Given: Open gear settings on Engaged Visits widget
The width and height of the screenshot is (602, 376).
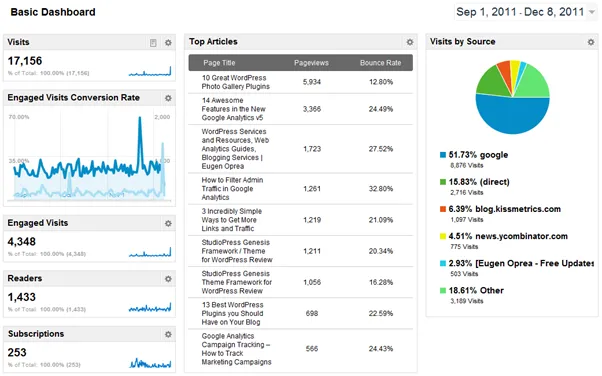Looking at the screenshot, I should (x=168, y=223).
